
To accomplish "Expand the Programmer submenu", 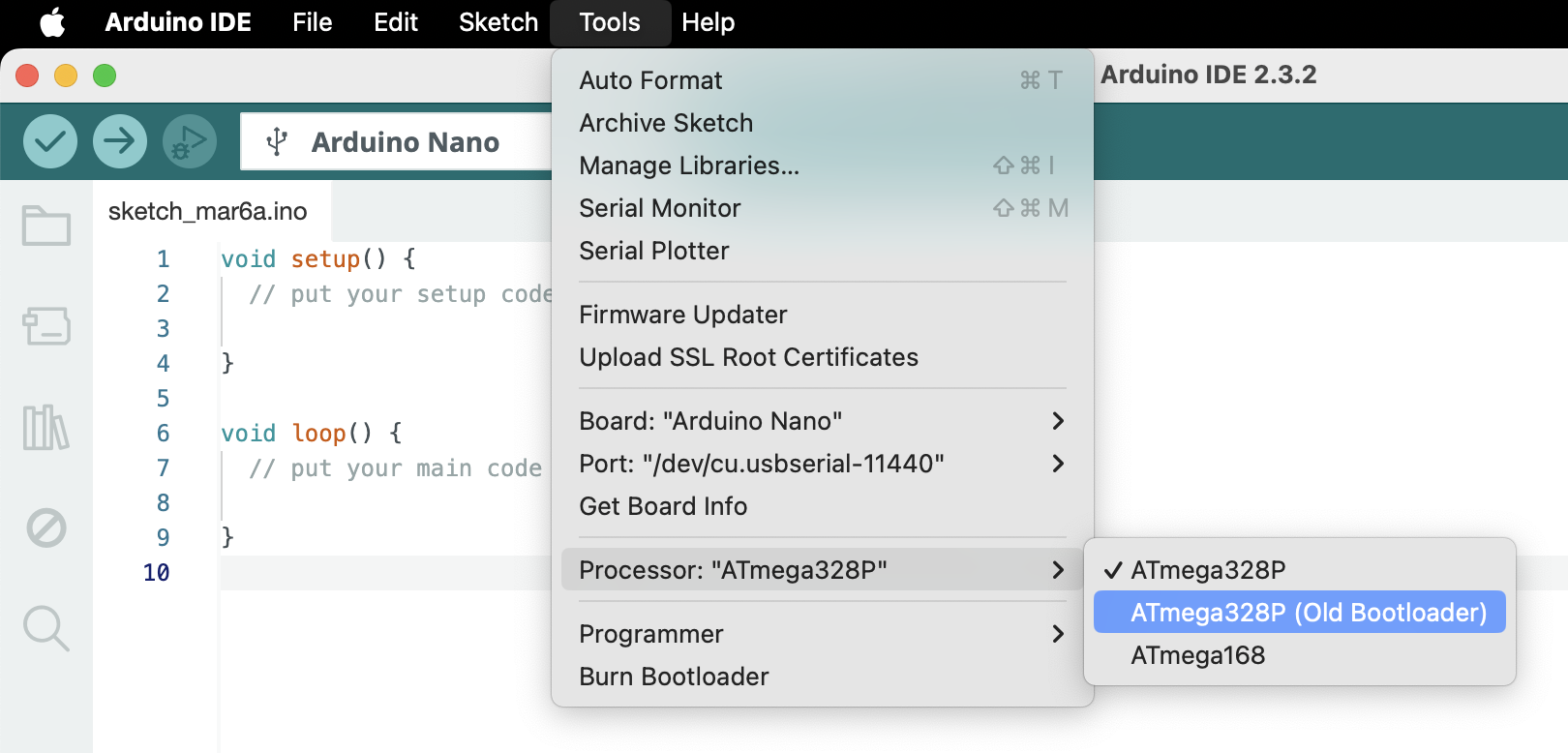I will pyautogui.click(x=823, y=634).
